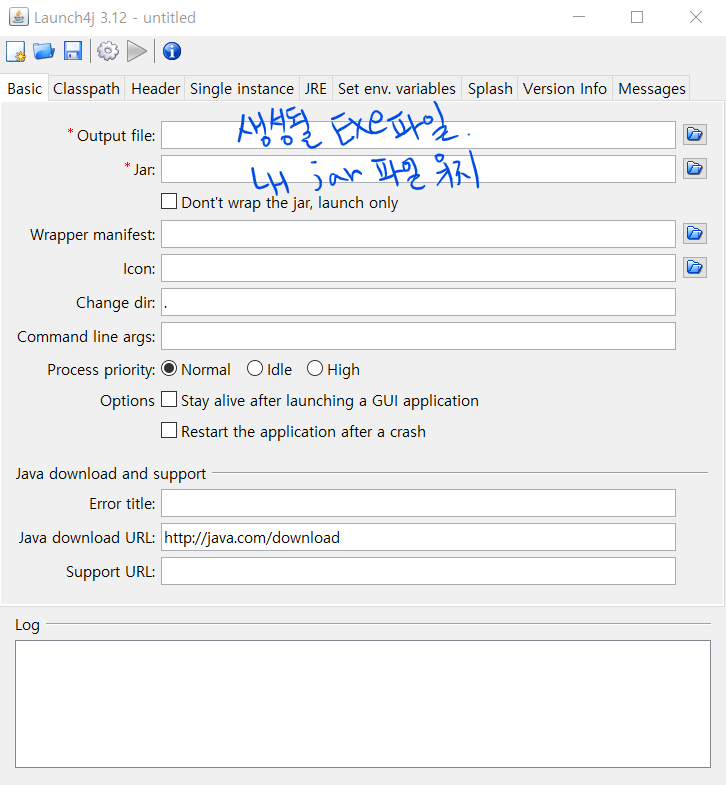Screen dimensions: 726x785
Task: Focus the Output file input field
Action: click(418, 135)
